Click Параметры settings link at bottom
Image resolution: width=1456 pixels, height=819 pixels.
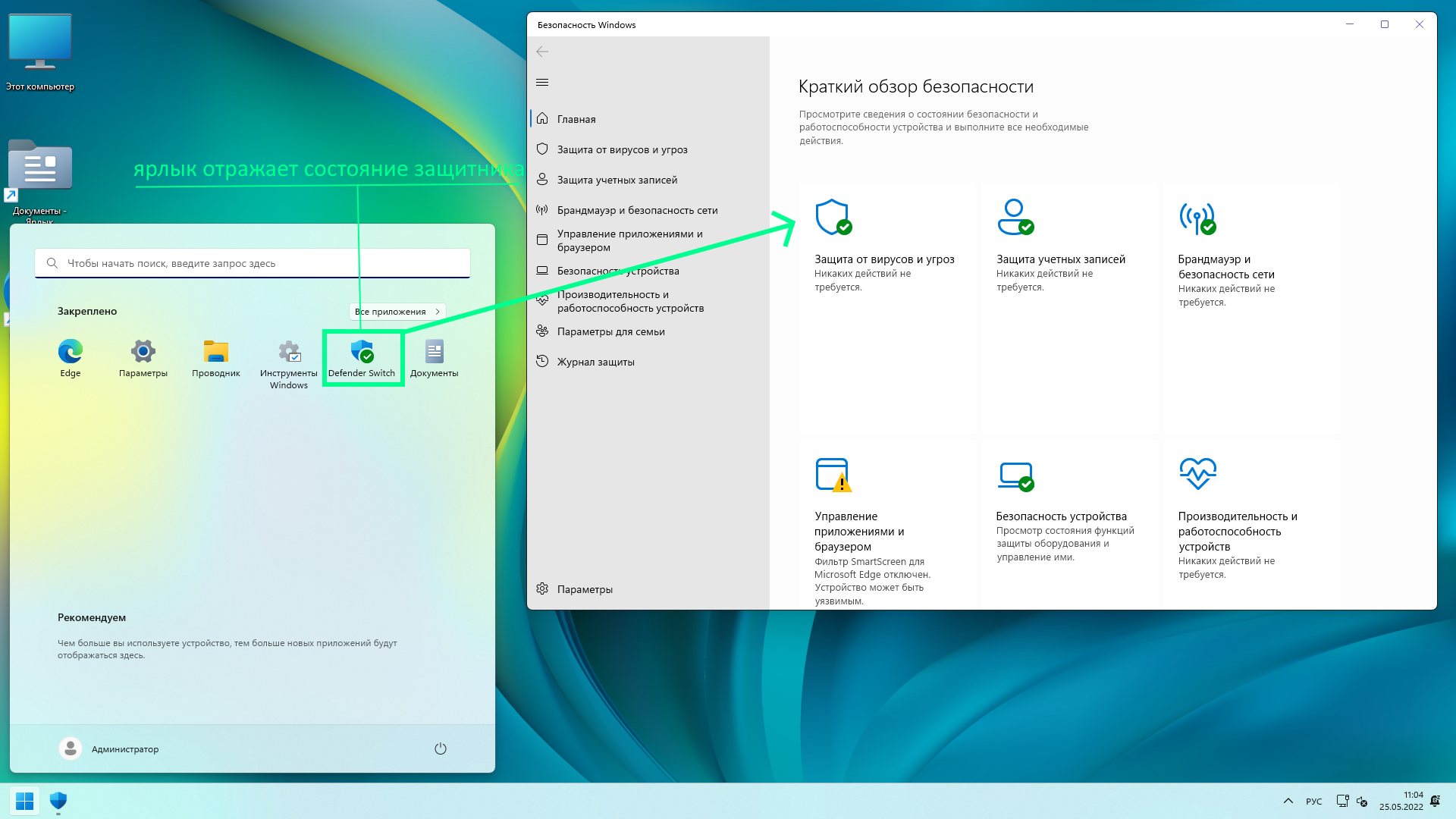[584, 589]
